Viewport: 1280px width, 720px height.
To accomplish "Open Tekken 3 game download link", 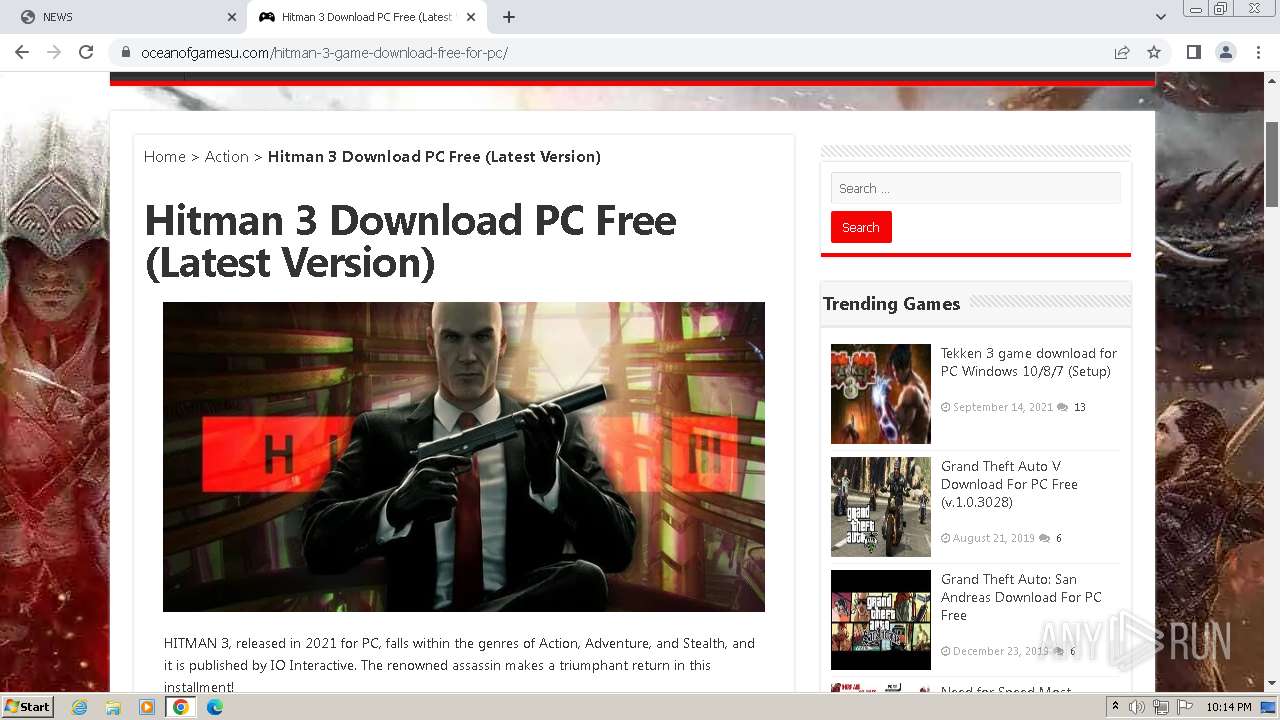I will [x=1029, y=362].
